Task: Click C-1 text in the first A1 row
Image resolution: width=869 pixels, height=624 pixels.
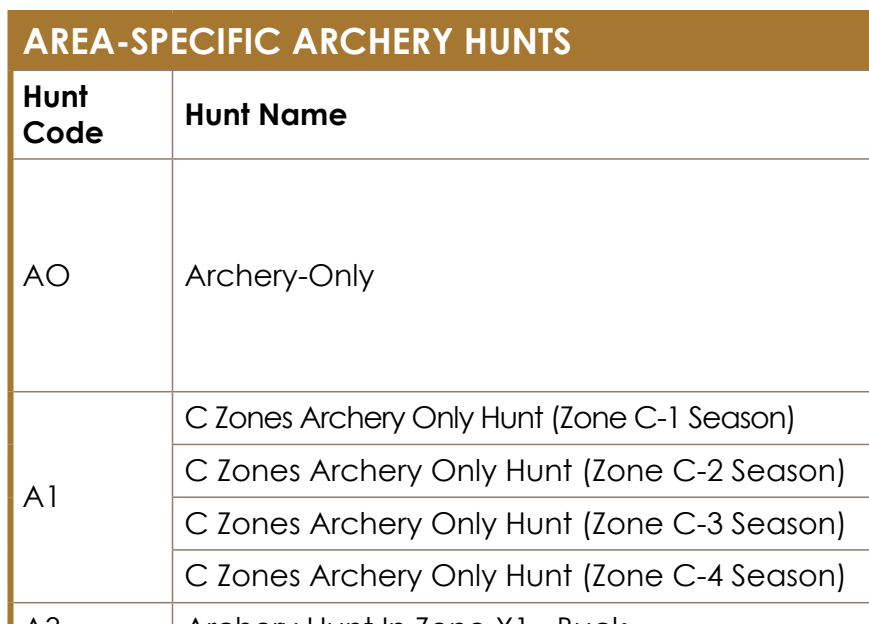Action: click(x=656, y=418)
